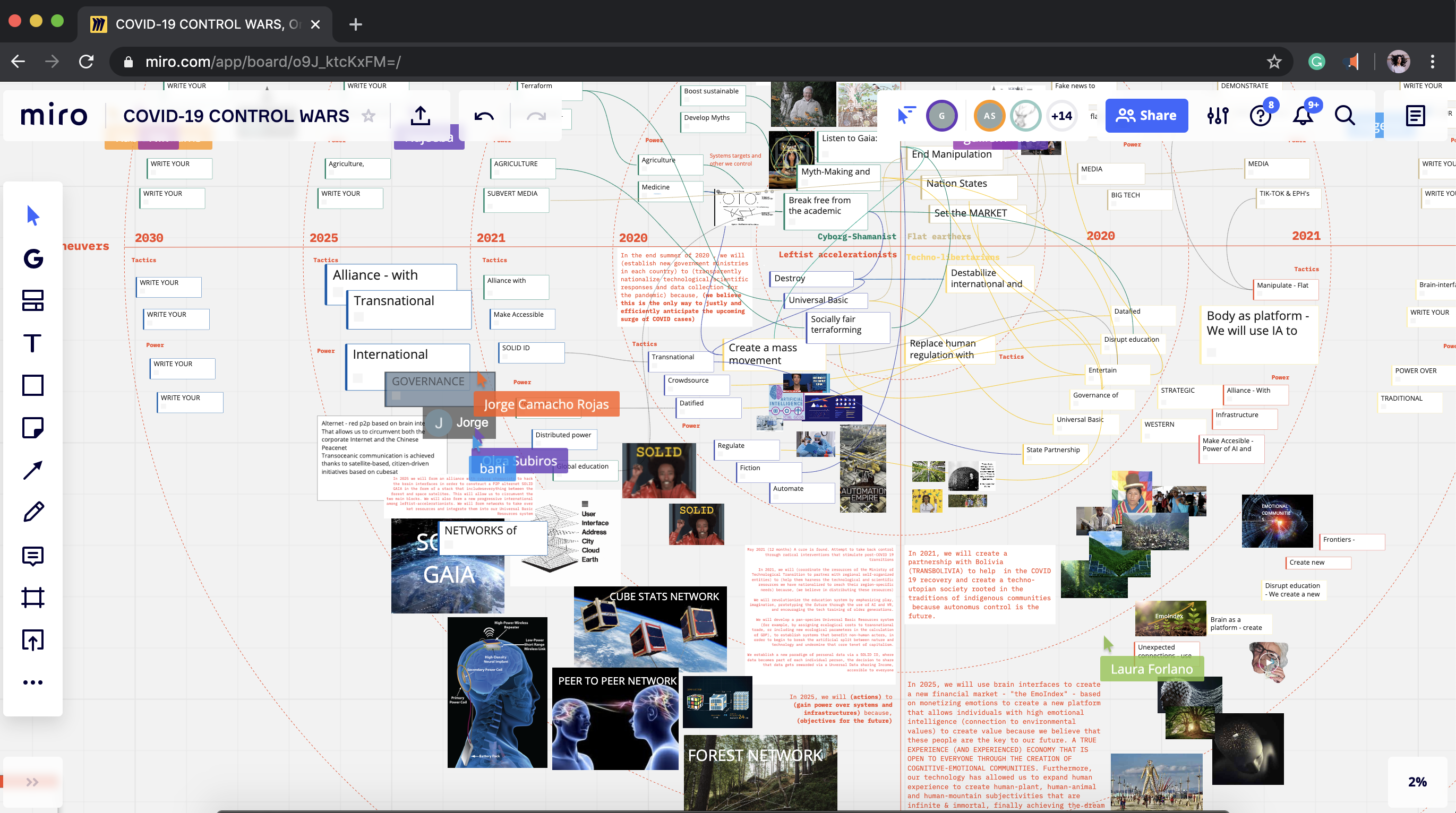Select the cursor tool in left toolbar
1456x813 pixels.
[33, 216]
